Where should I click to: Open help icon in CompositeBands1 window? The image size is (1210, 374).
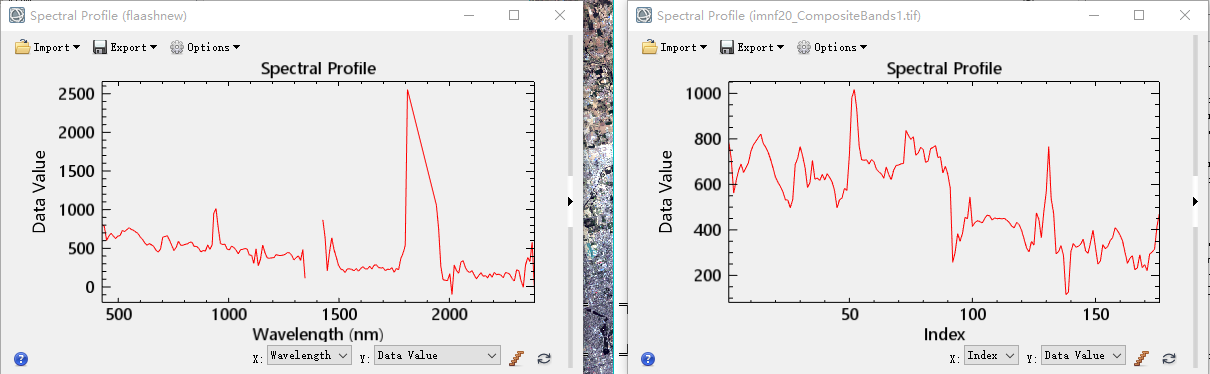coord(647,358)
